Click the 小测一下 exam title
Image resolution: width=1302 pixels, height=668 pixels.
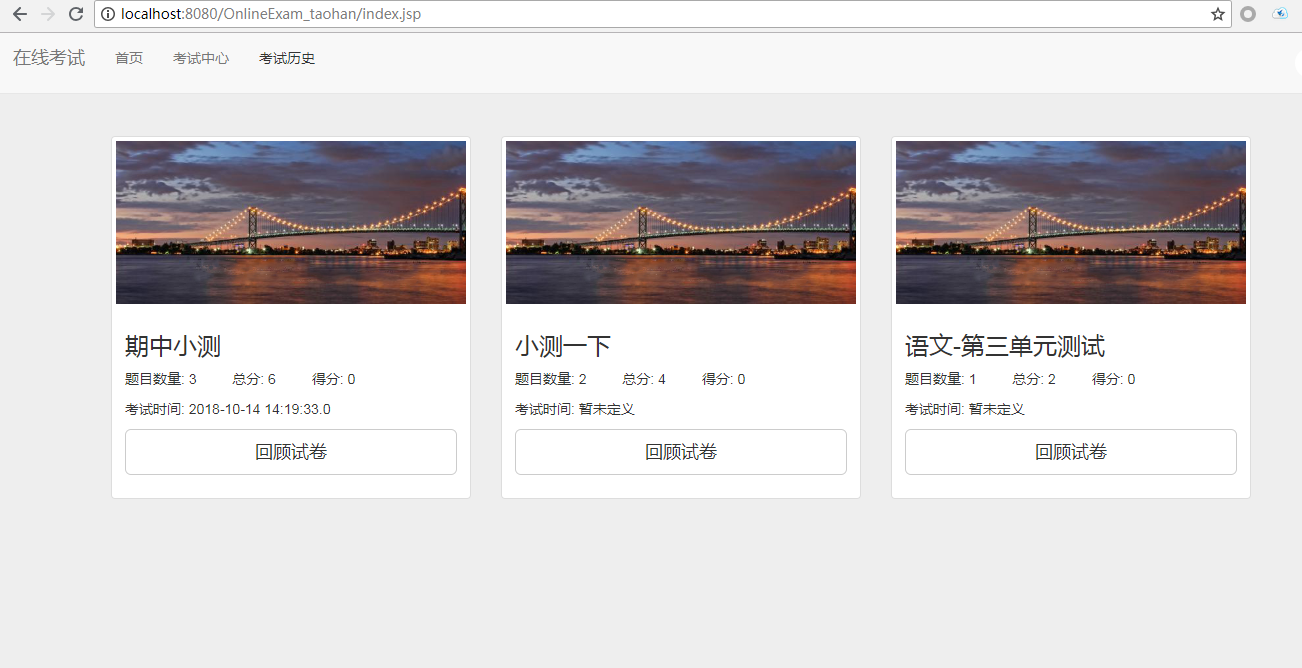(x=563, y=347)
